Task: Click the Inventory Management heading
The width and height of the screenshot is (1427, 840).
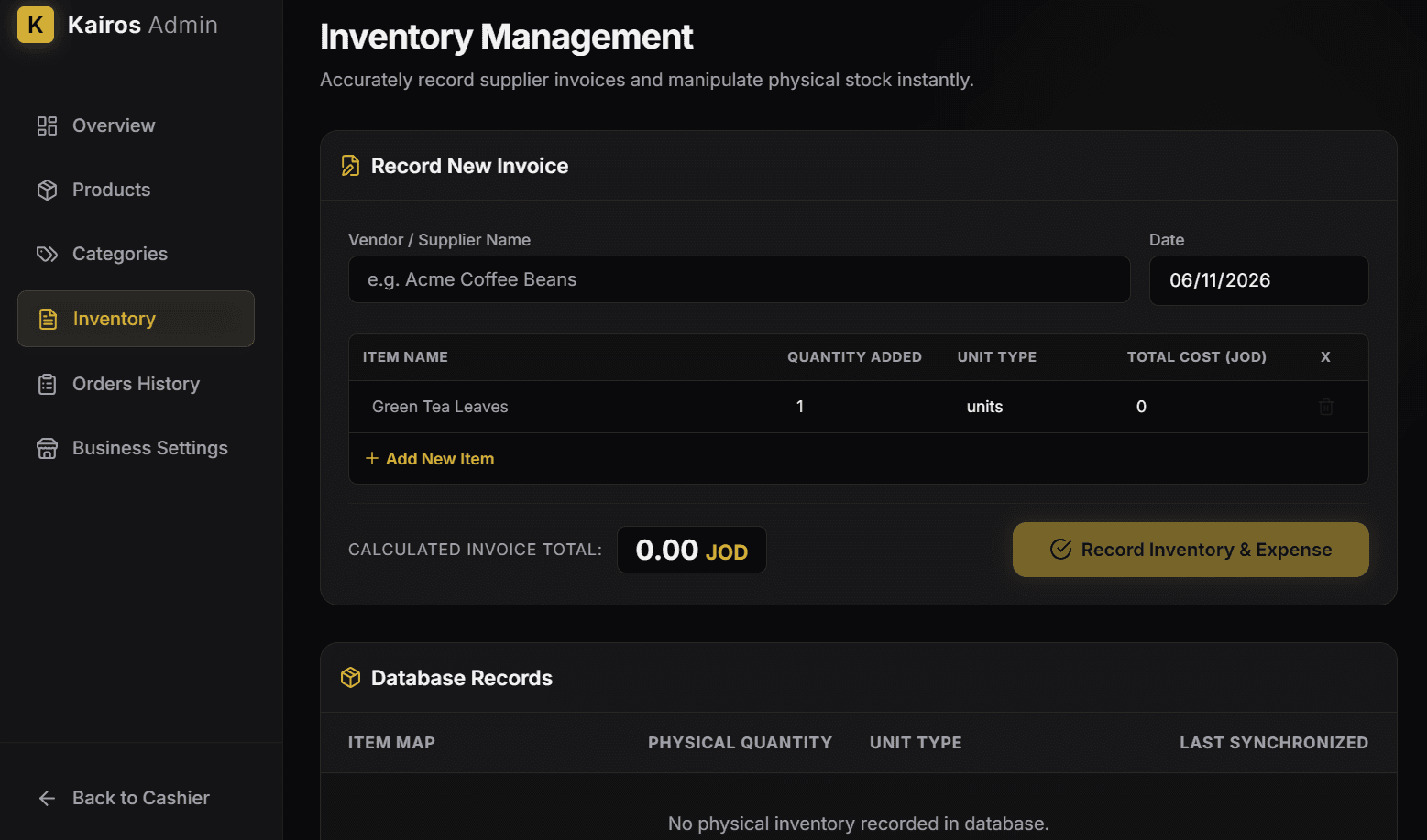Action: pyautogui.click(x=506, y=37)
